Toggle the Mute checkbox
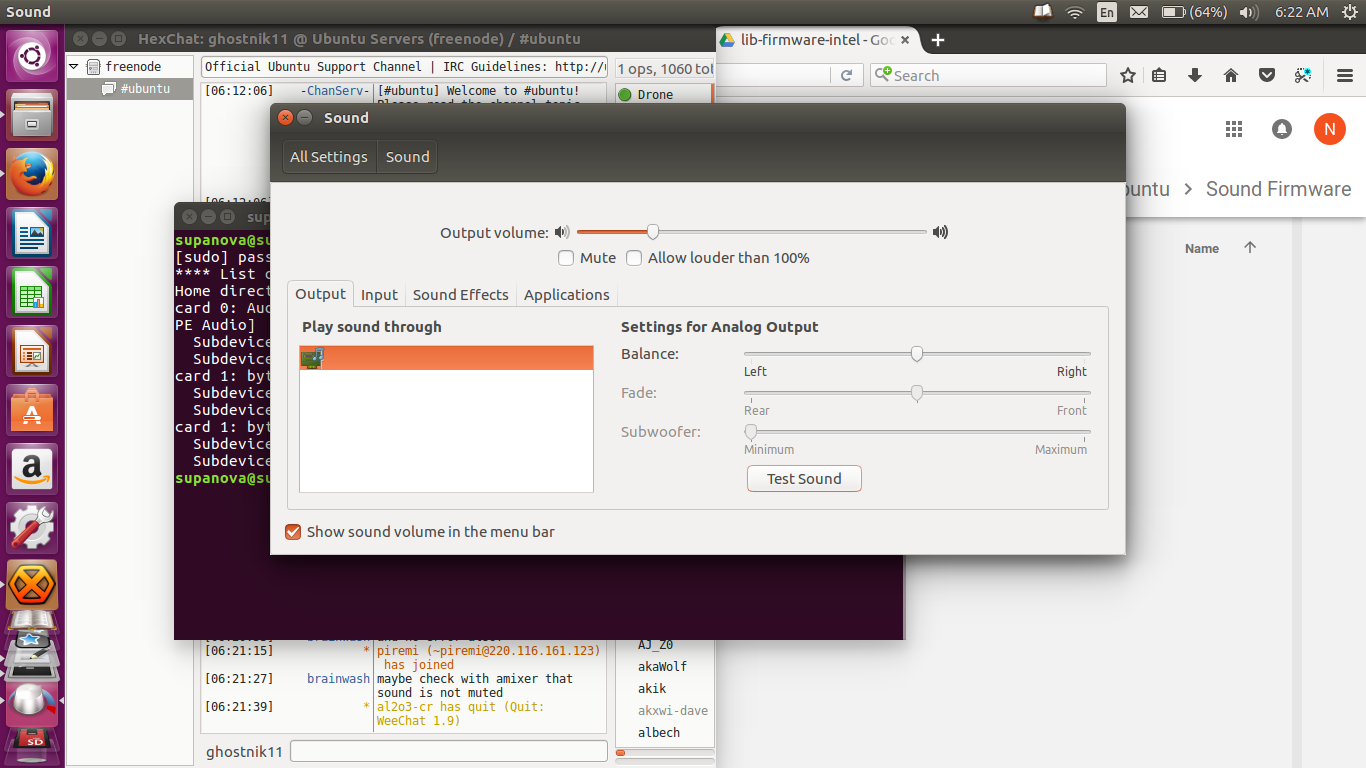This screenshot has width=1366, height=768. click(x=566, y=258)
